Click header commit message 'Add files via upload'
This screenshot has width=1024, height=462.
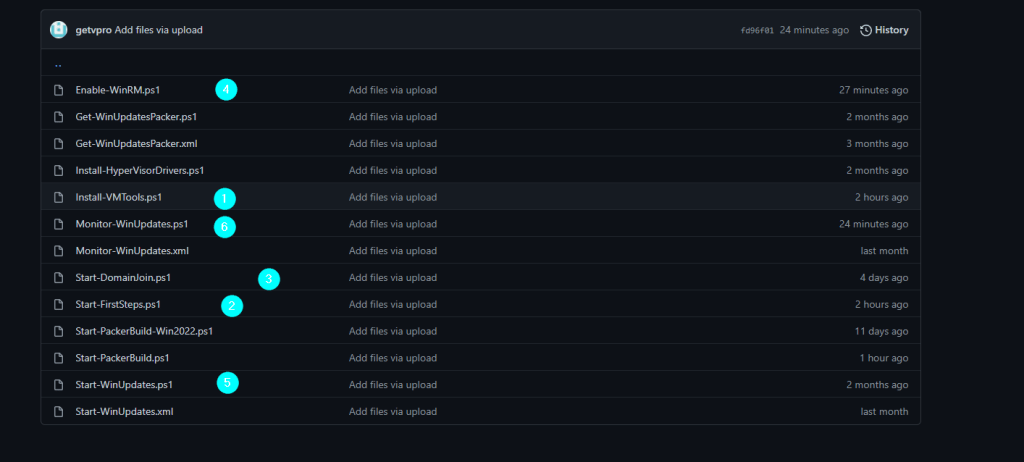(158, 30)
